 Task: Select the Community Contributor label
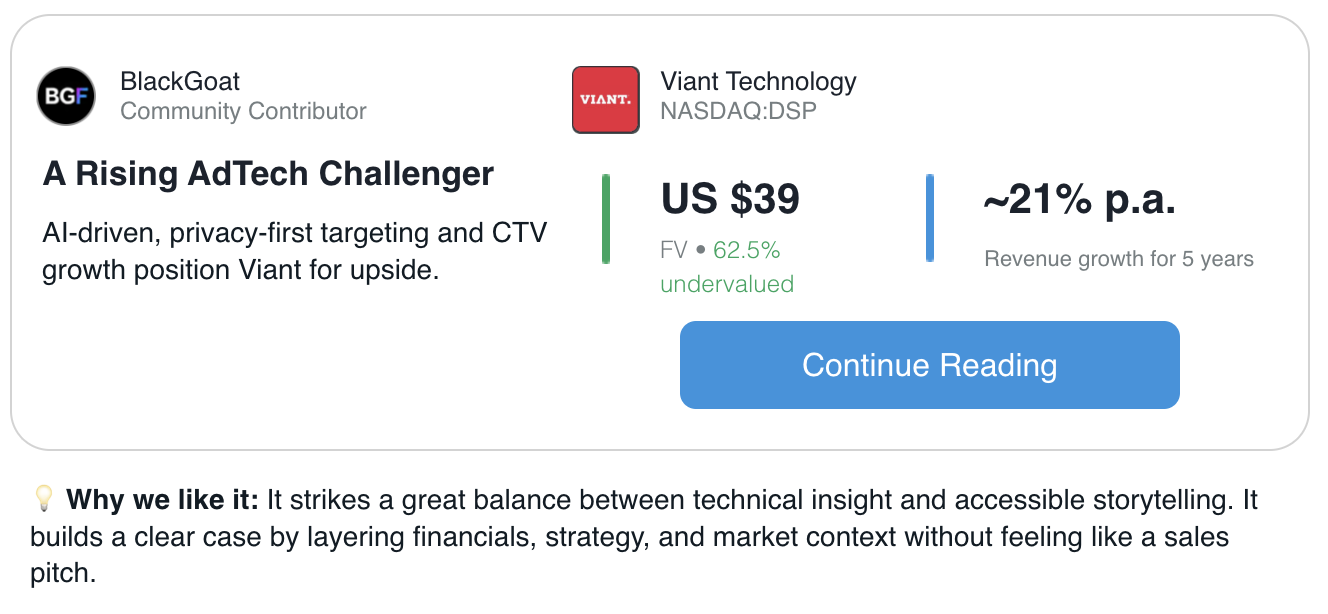(243, 111)
